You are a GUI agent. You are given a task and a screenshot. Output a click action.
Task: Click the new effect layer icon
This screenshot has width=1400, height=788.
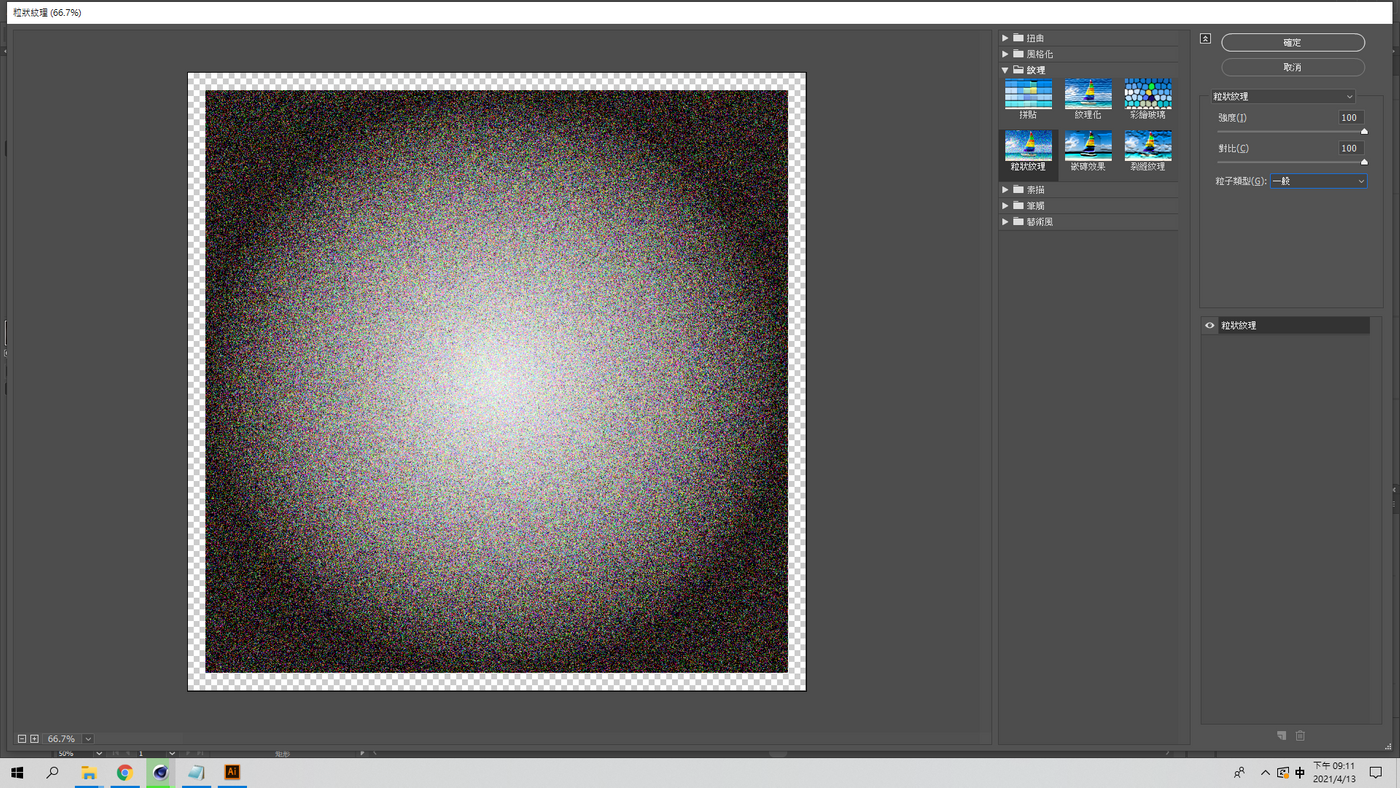coord(1281,736)
